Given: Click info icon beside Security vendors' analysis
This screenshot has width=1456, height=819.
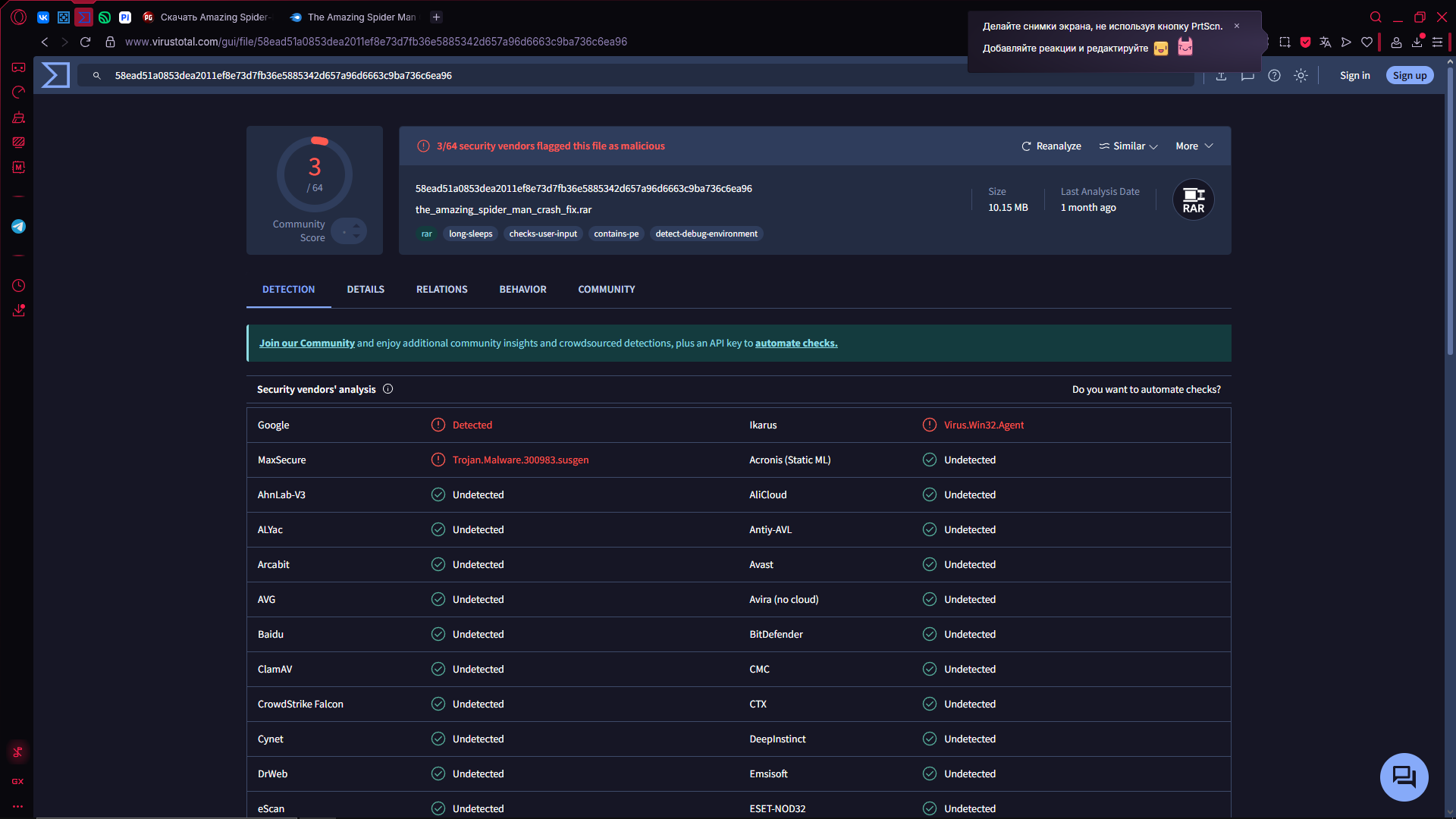Looking at the screenshot, I should 388,389.
